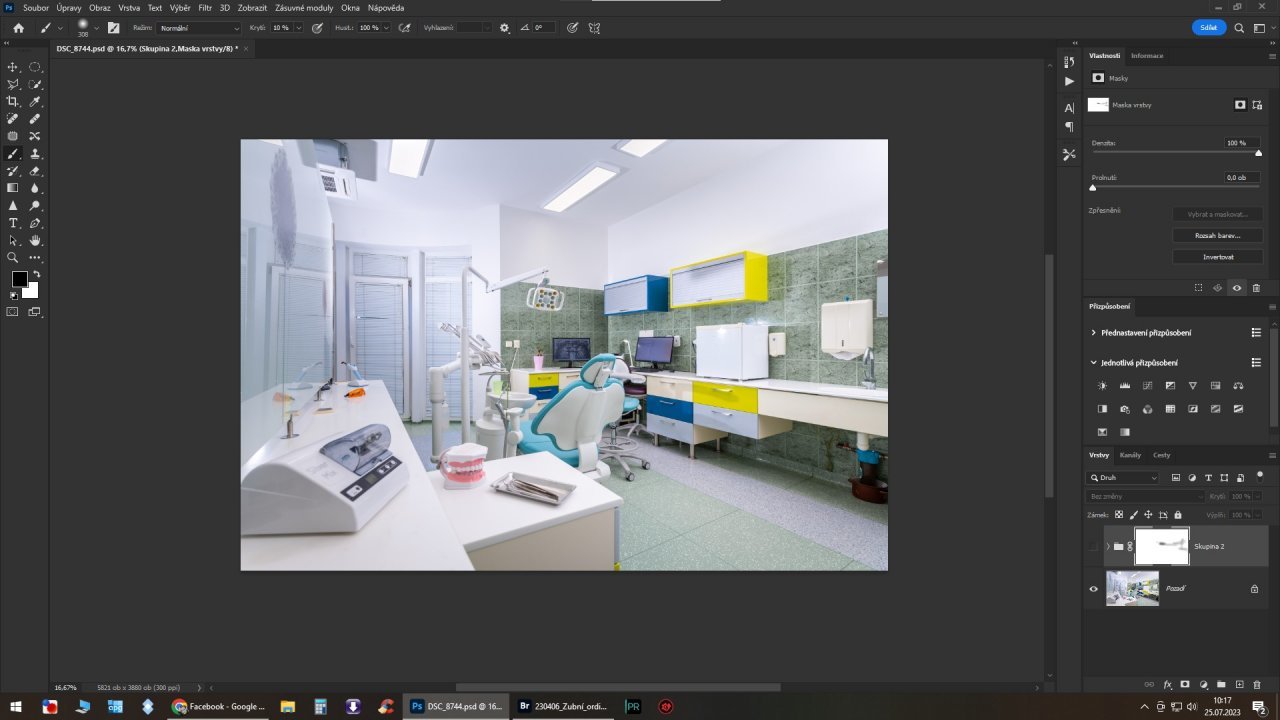Open brush settings panel icon

click(x=113, y=28)
